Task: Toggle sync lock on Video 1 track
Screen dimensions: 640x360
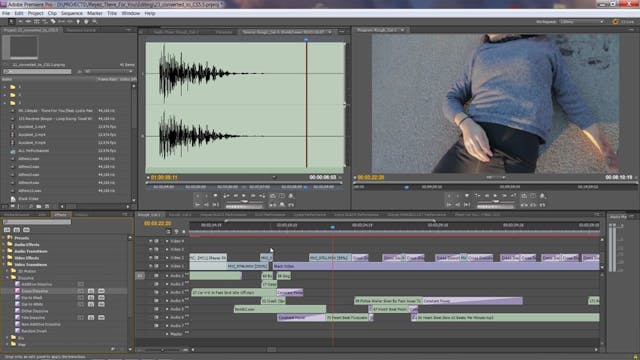Action: pyautogui.click(x=156, y=266)
